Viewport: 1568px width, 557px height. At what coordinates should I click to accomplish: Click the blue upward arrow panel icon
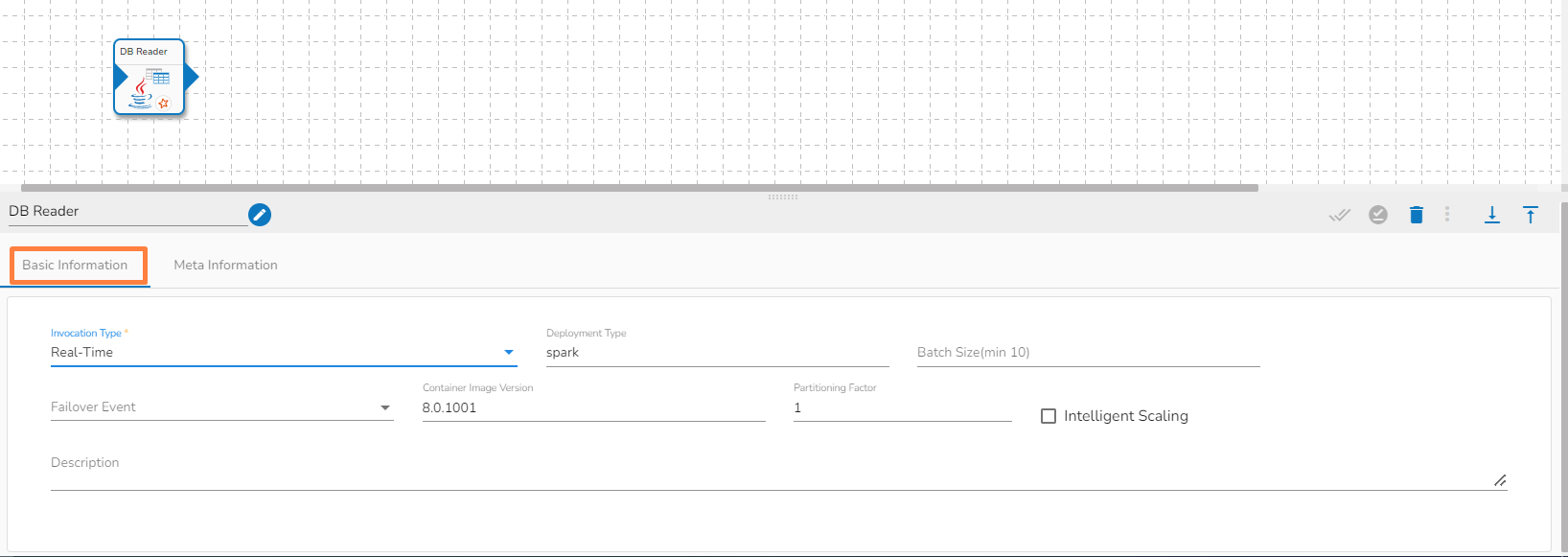click(1531, 215)
